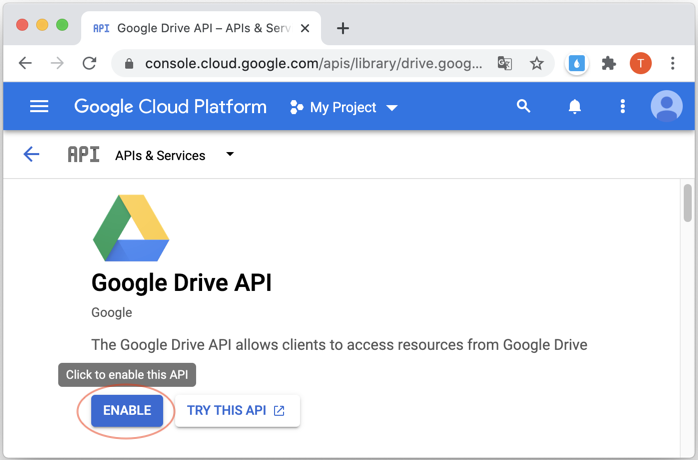Click the Google publisher text
The width and height of the screenshot is (698, 460).
[x=112, y=313]
